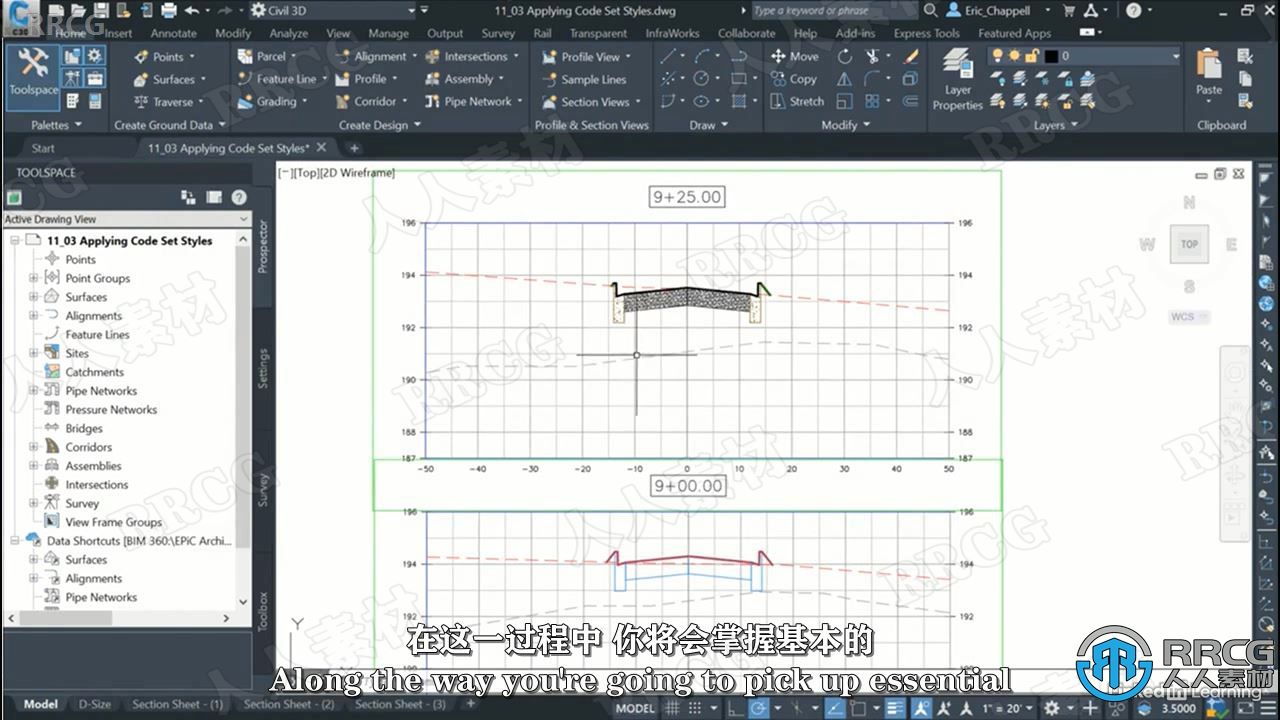Click the Fillet modify icon
Viewport: 1280px width, 720px height.
coord(873,79)
